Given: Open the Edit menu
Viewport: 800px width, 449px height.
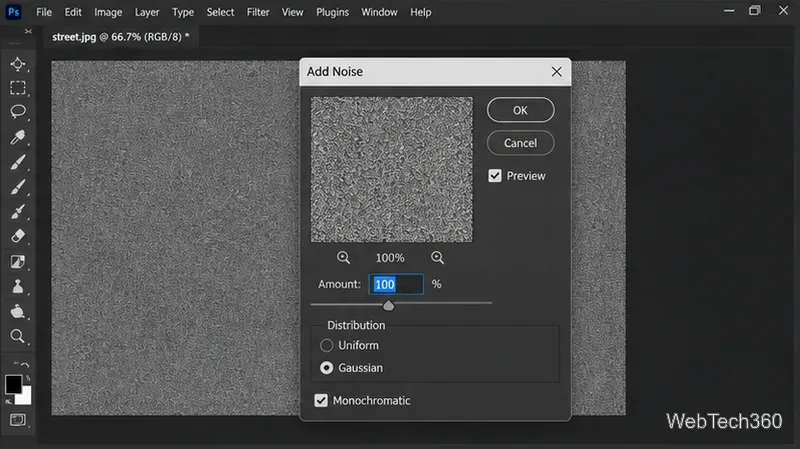Looking at the screenshot, I should coord(73,12).
